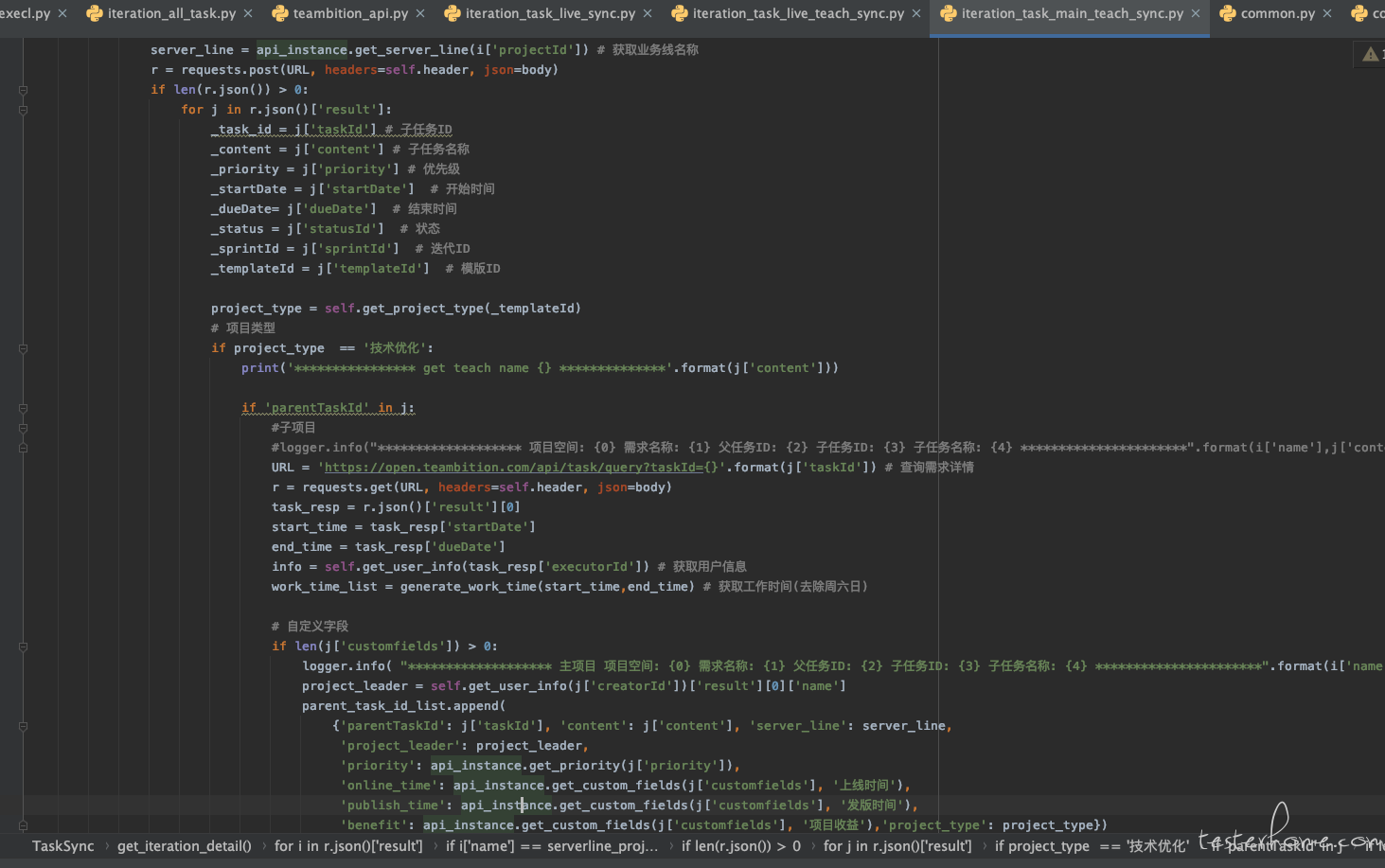This screenshot has width=1385, height=868.
Task: Switch to the execl.py tab
Action: click(26, 13)
